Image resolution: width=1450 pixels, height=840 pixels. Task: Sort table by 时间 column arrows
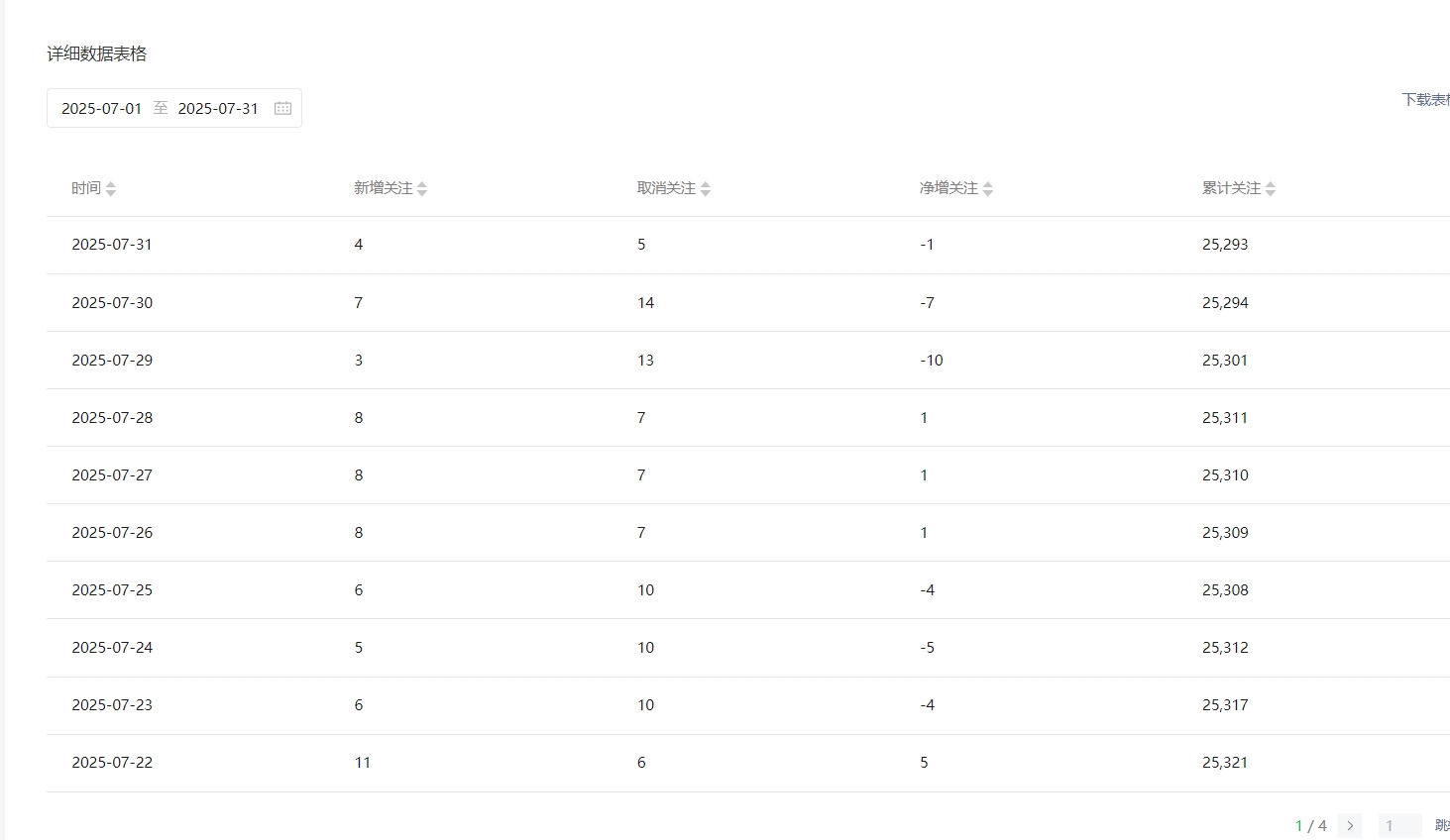111,188
